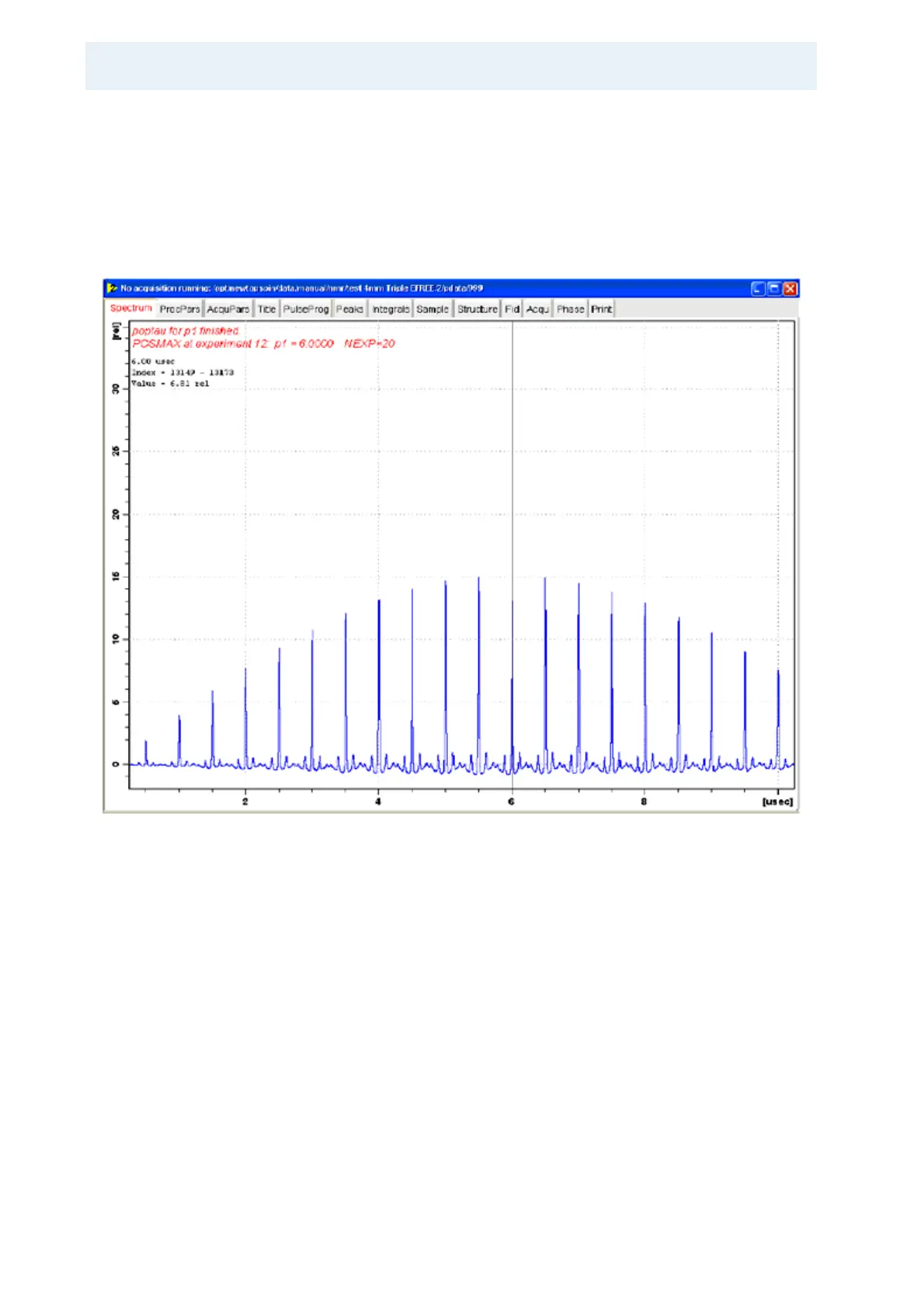
Task: Click the 'popt au for p1 finished' message
Action: coord(186,331)
